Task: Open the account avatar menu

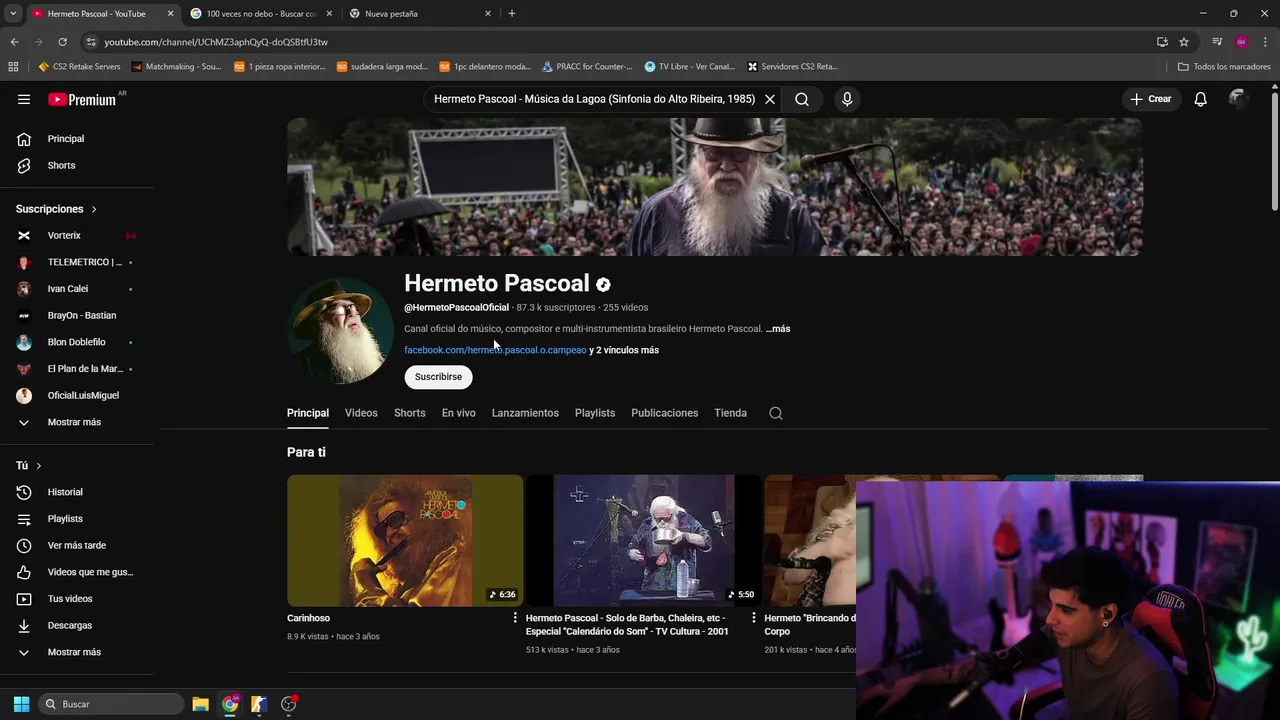Action: (x=1238, y=99)
